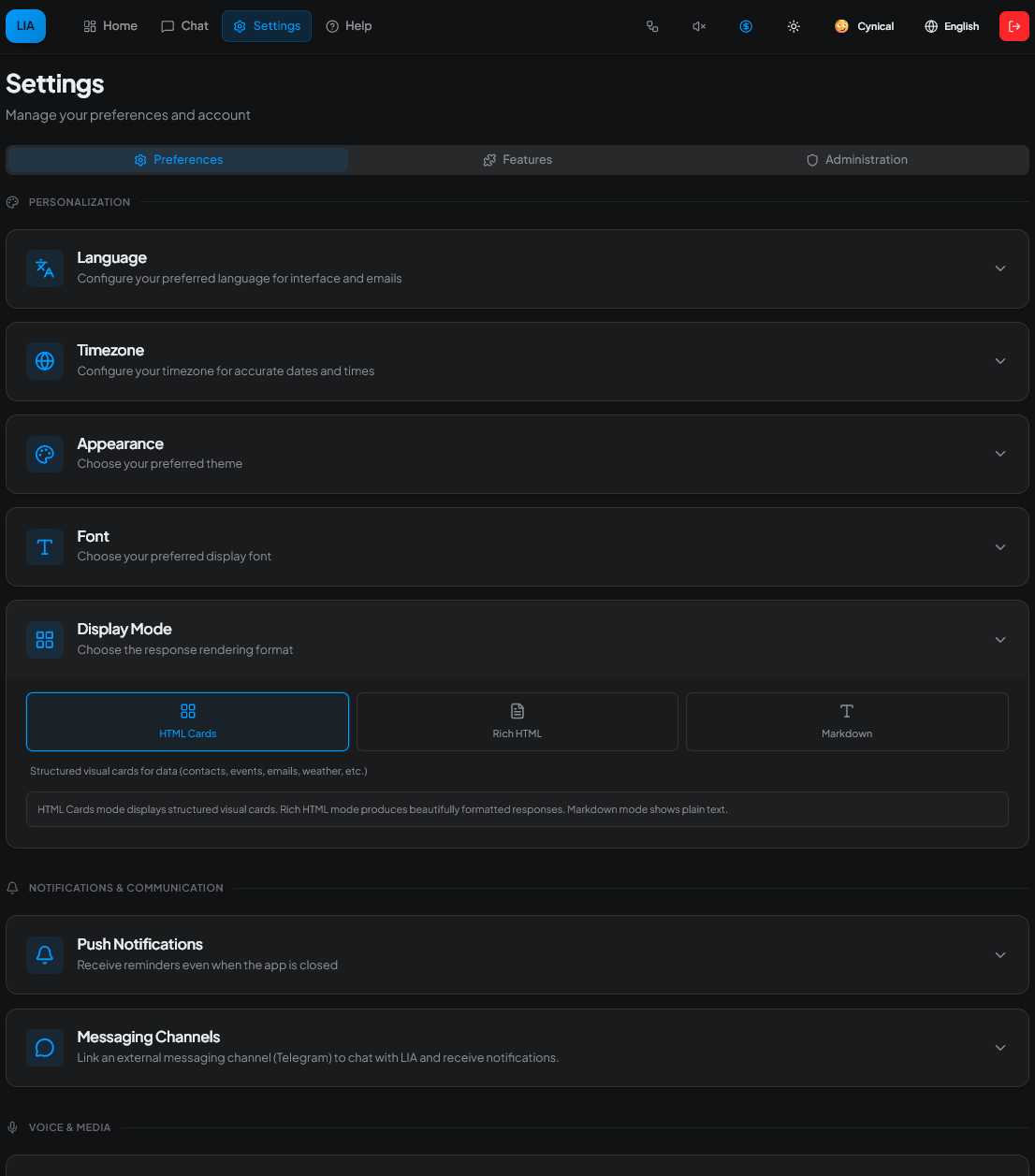This screenshot has height=1176, width=1035.
Task: Expand the Appearance section chevron
Action: (x=1000, y=454)
